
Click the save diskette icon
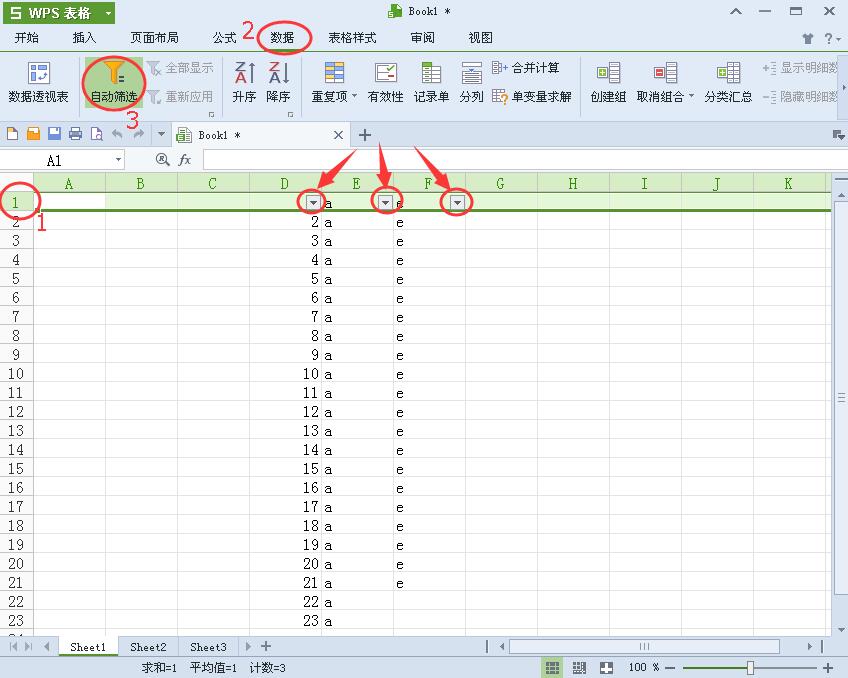55,134
